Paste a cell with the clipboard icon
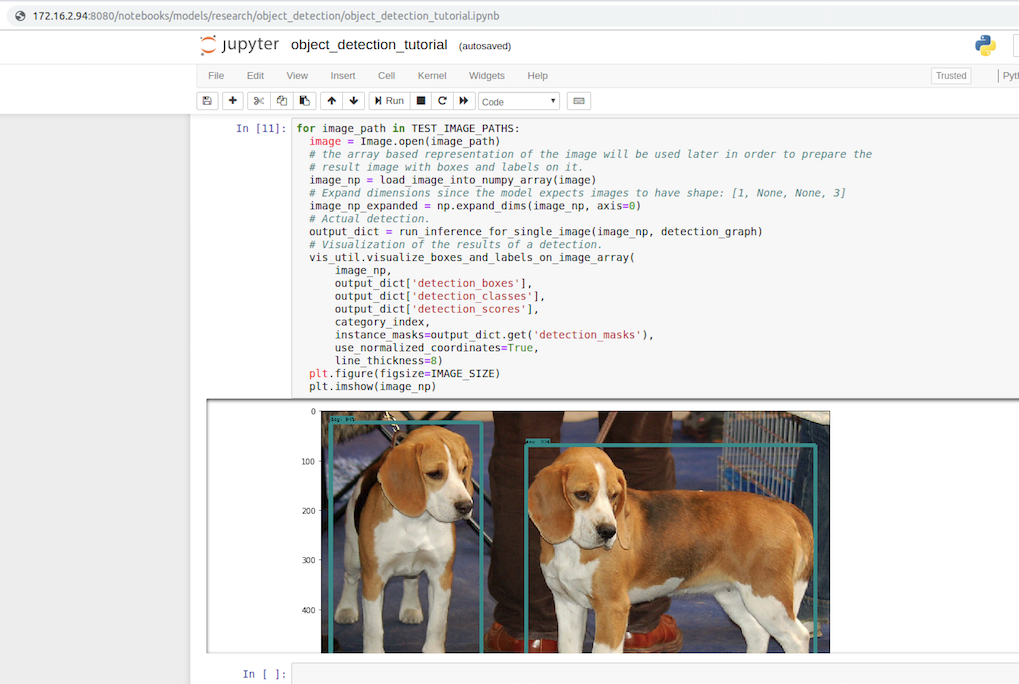This screenshot has width=1019, height=684. 305,100
